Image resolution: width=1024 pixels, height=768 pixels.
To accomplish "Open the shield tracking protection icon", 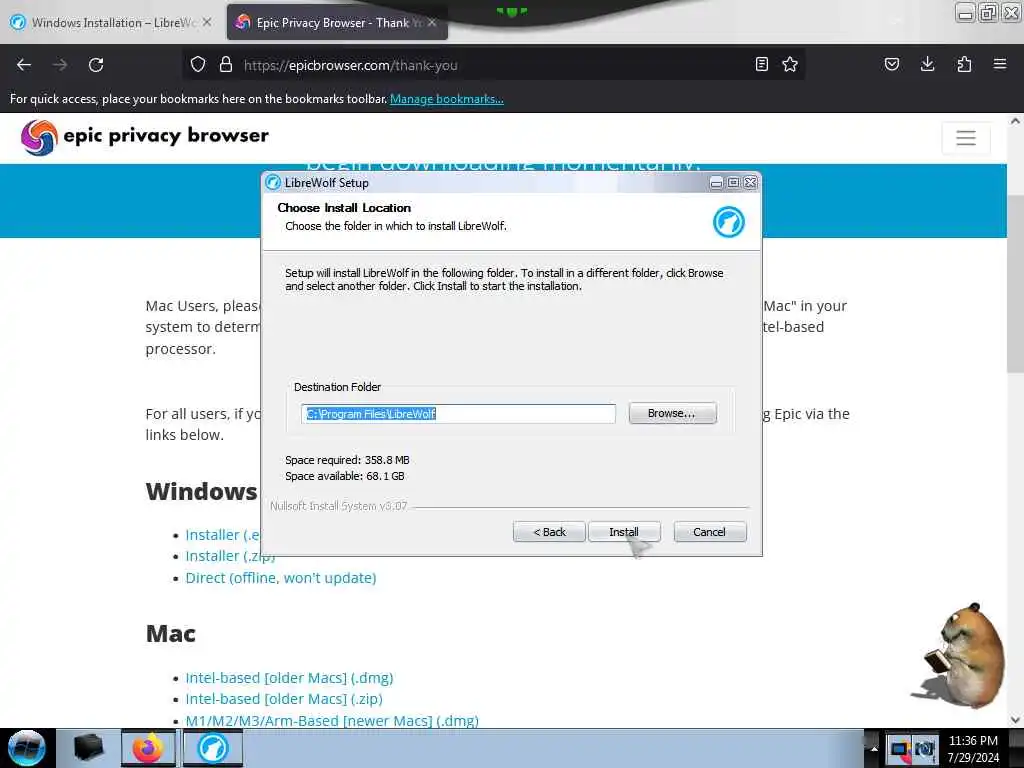I will coord(198,65).
